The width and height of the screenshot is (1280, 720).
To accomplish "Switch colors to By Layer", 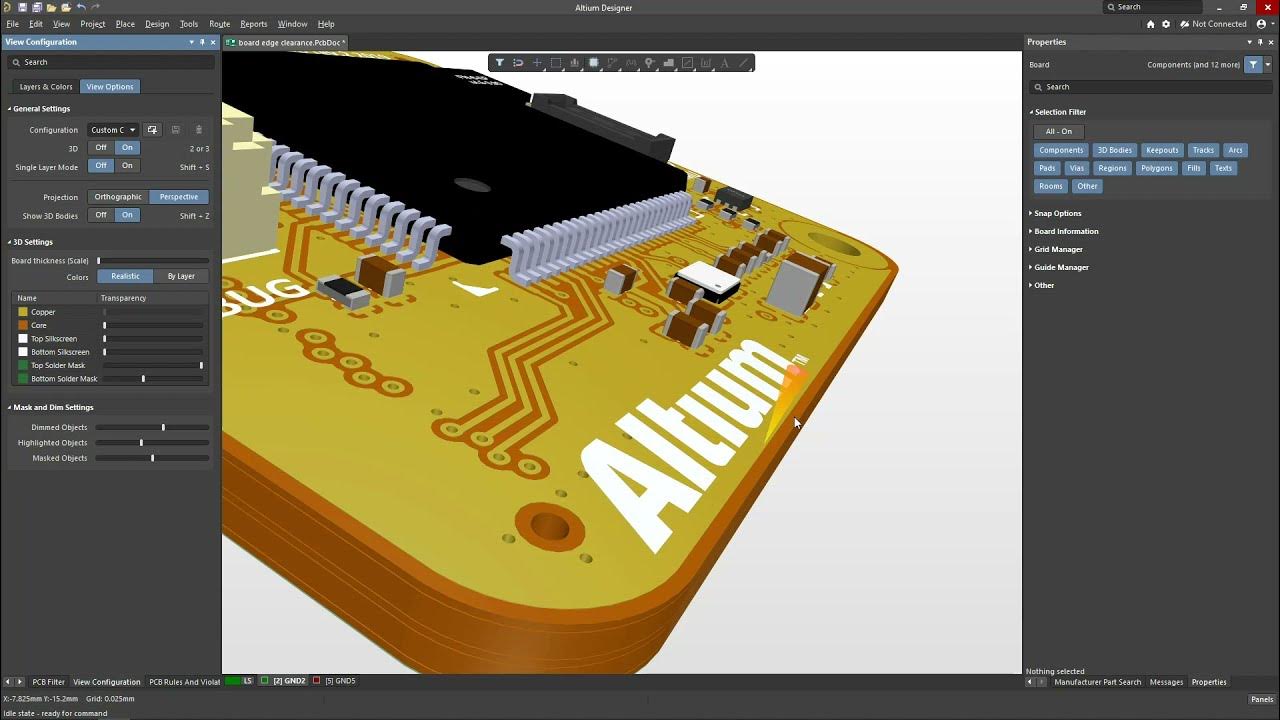I will pyautogui.click(x=181, y=276).
